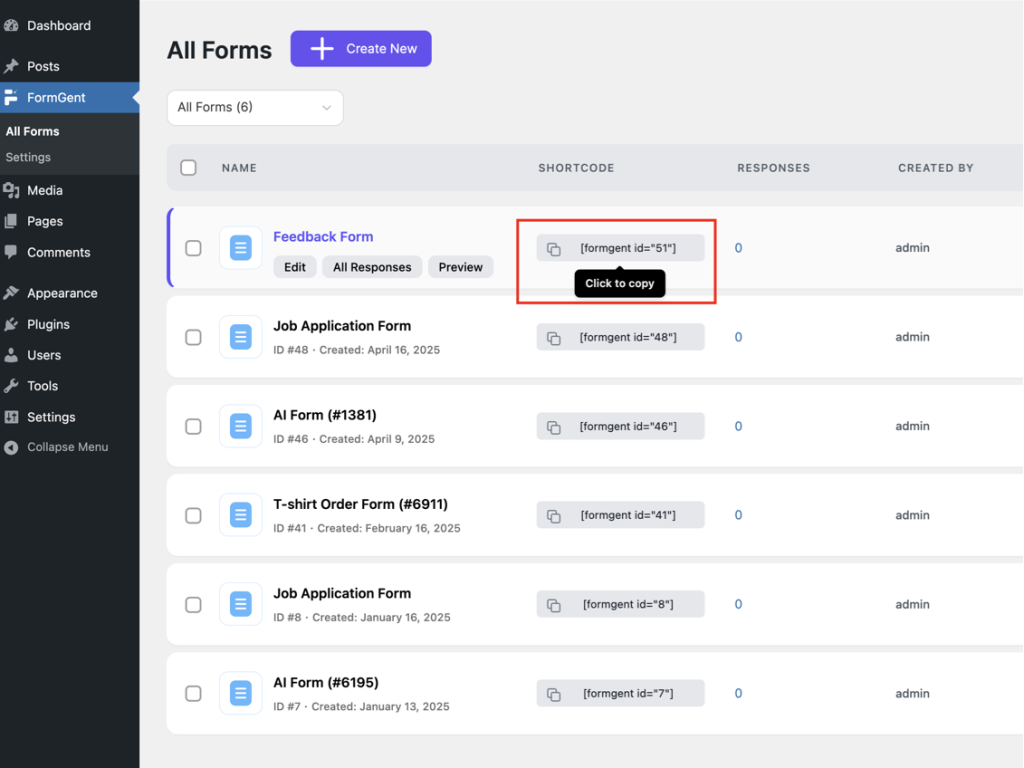Viewport: 1024px width, 768px height.
Task: Click the Collapse Menu arrow icon
Action: [x=11, y=447]
